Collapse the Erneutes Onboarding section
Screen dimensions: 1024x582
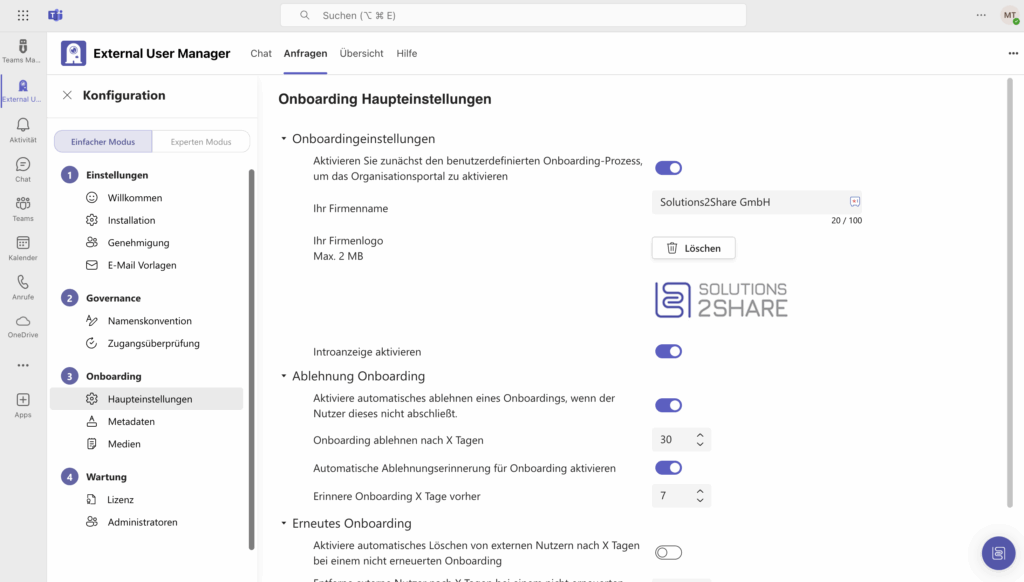pos(284,524)
